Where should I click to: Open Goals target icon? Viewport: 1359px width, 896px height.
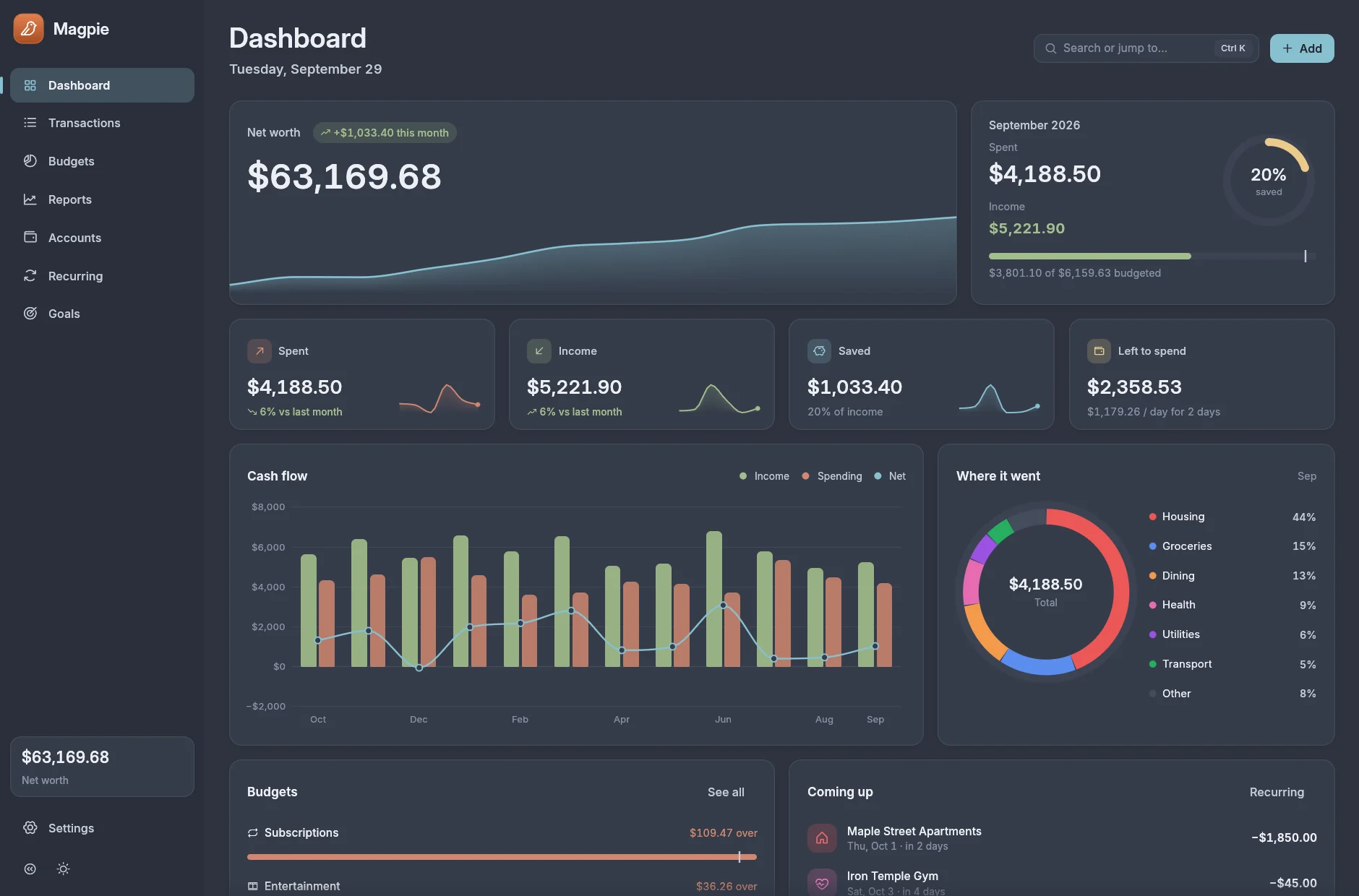[30, 314]
